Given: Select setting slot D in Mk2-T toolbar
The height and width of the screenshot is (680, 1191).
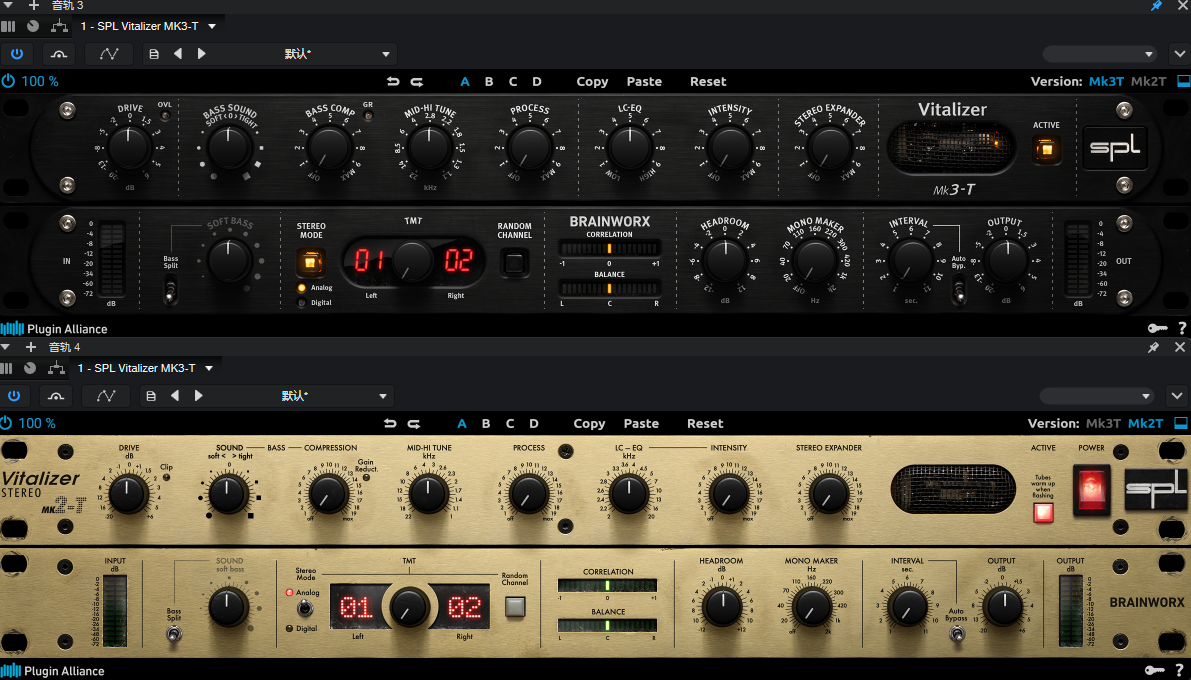Looking at the screenshot, I should pos(533,423).
